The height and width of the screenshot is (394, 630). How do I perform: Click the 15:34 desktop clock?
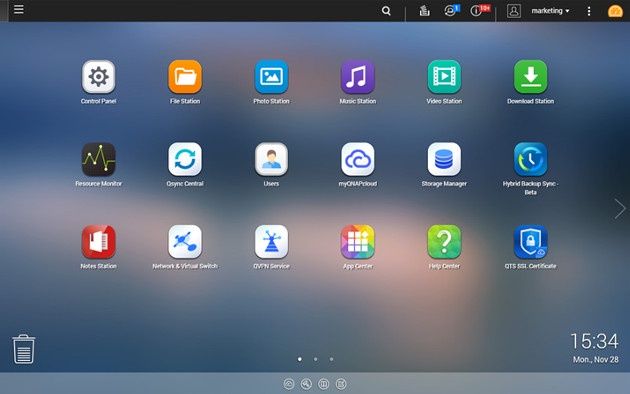point(594,341)
